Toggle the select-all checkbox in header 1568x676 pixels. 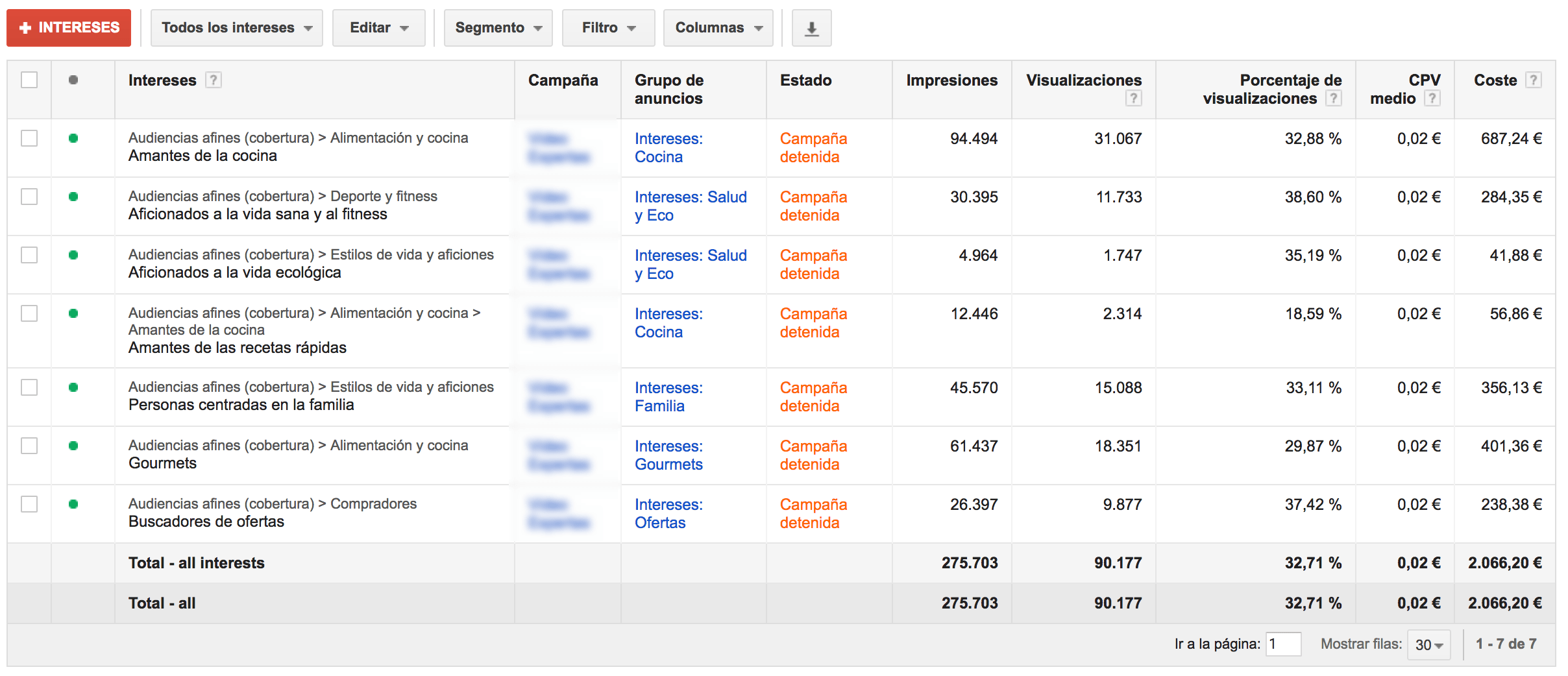point(29,80)
